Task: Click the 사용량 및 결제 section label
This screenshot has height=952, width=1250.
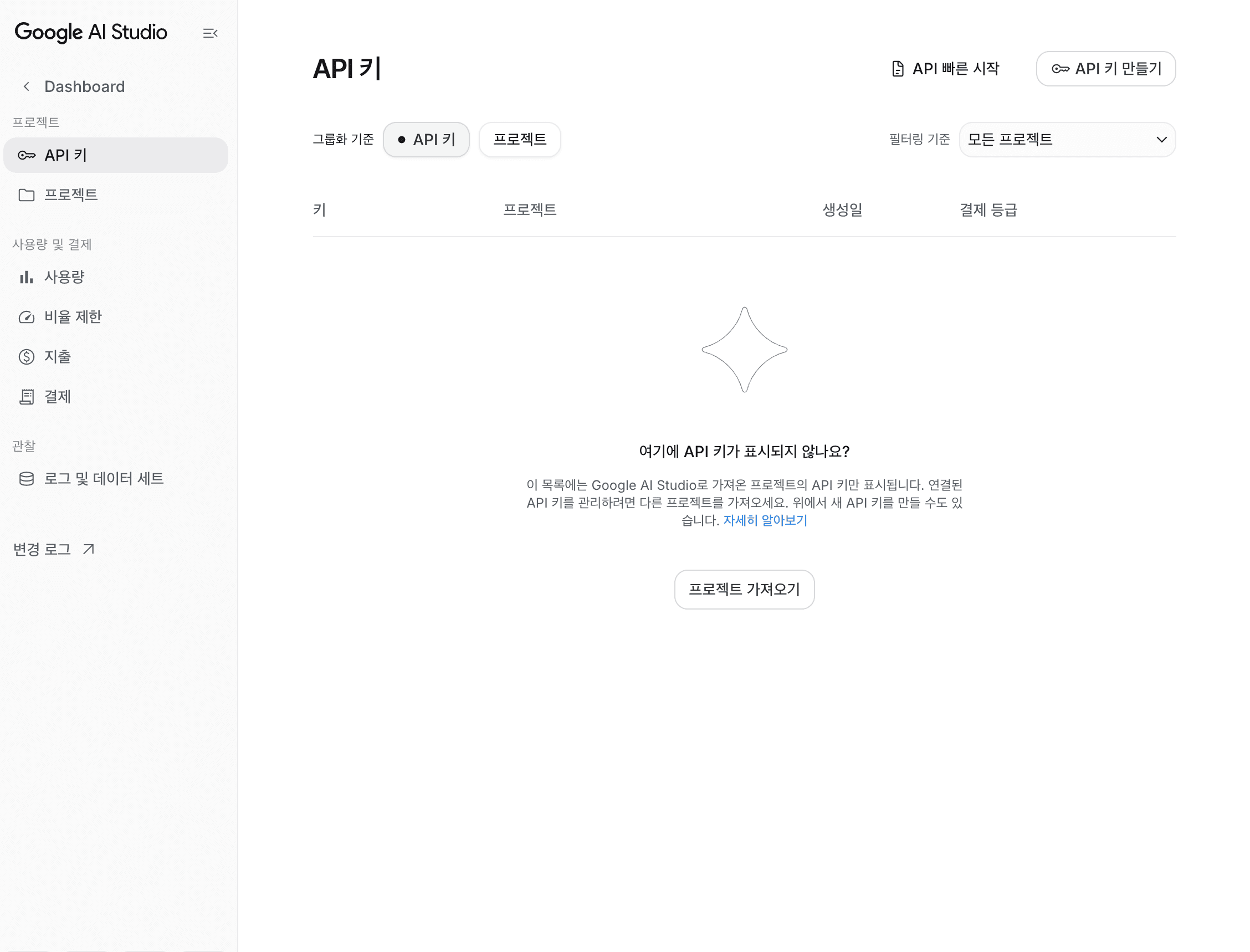Action: pyautogui.click(x=52, y=244)
